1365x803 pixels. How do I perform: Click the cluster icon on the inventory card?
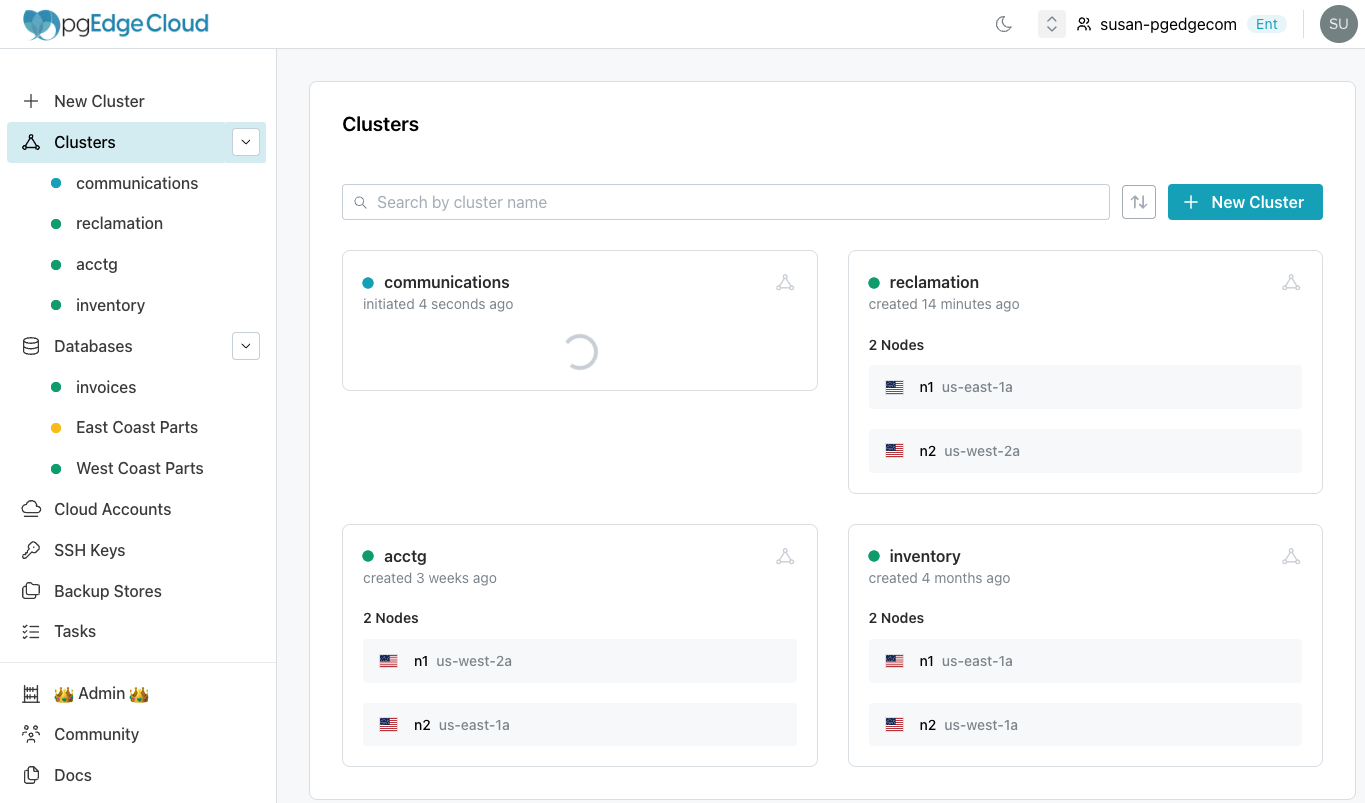coord(1291,555)
